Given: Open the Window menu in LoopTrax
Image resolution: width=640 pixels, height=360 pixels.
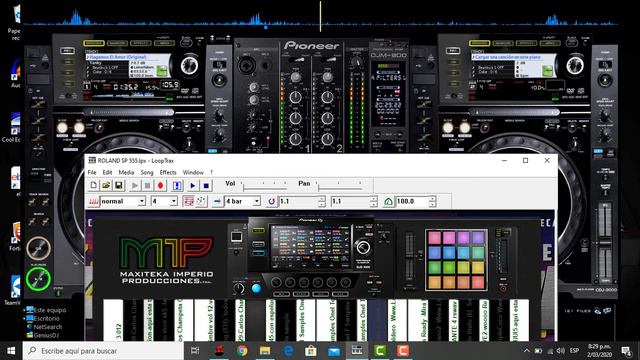Looking at the screenshot, I should click(193, 172).
